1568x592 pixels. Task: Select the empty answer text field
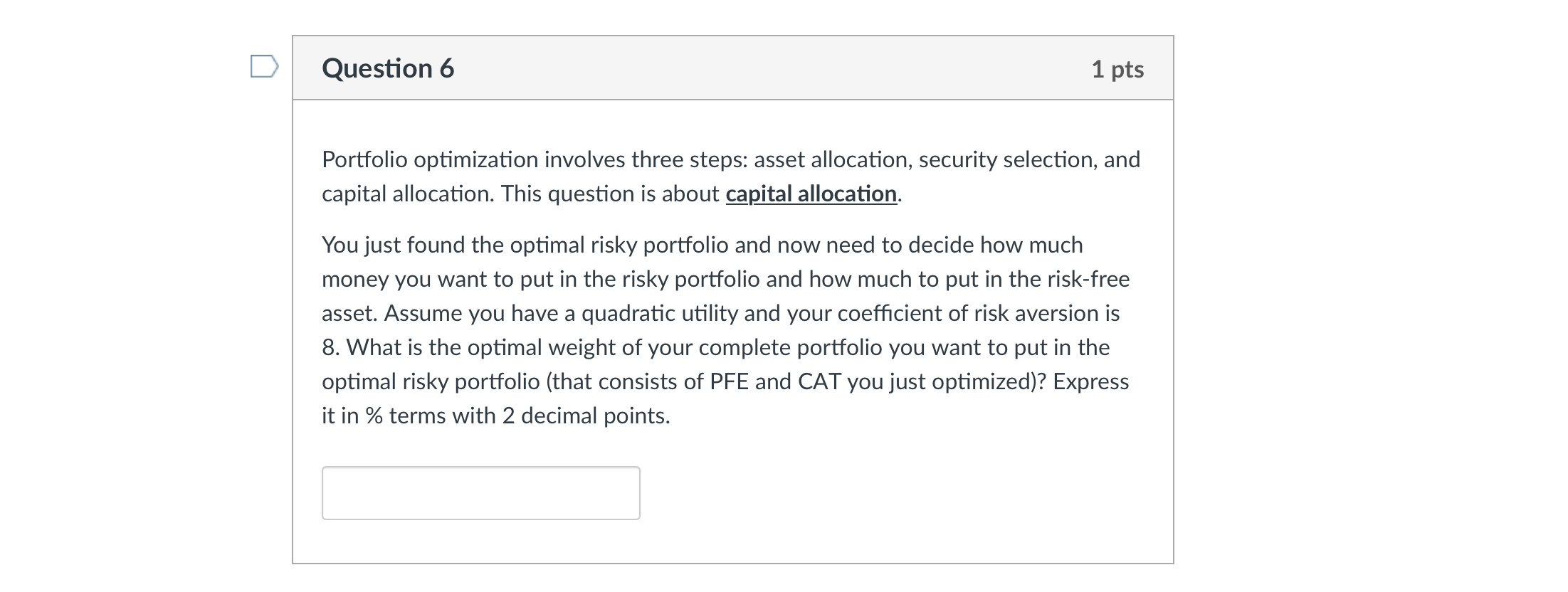pos(481,492)
